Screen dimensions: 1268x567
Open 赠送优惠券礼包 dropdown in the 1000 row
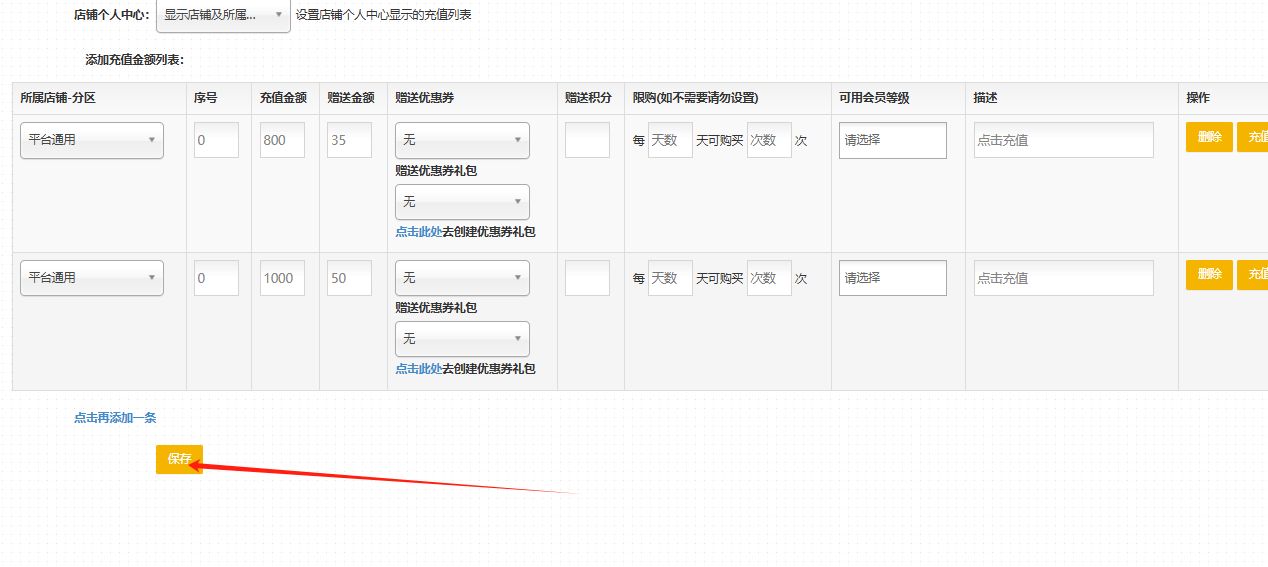462,339
